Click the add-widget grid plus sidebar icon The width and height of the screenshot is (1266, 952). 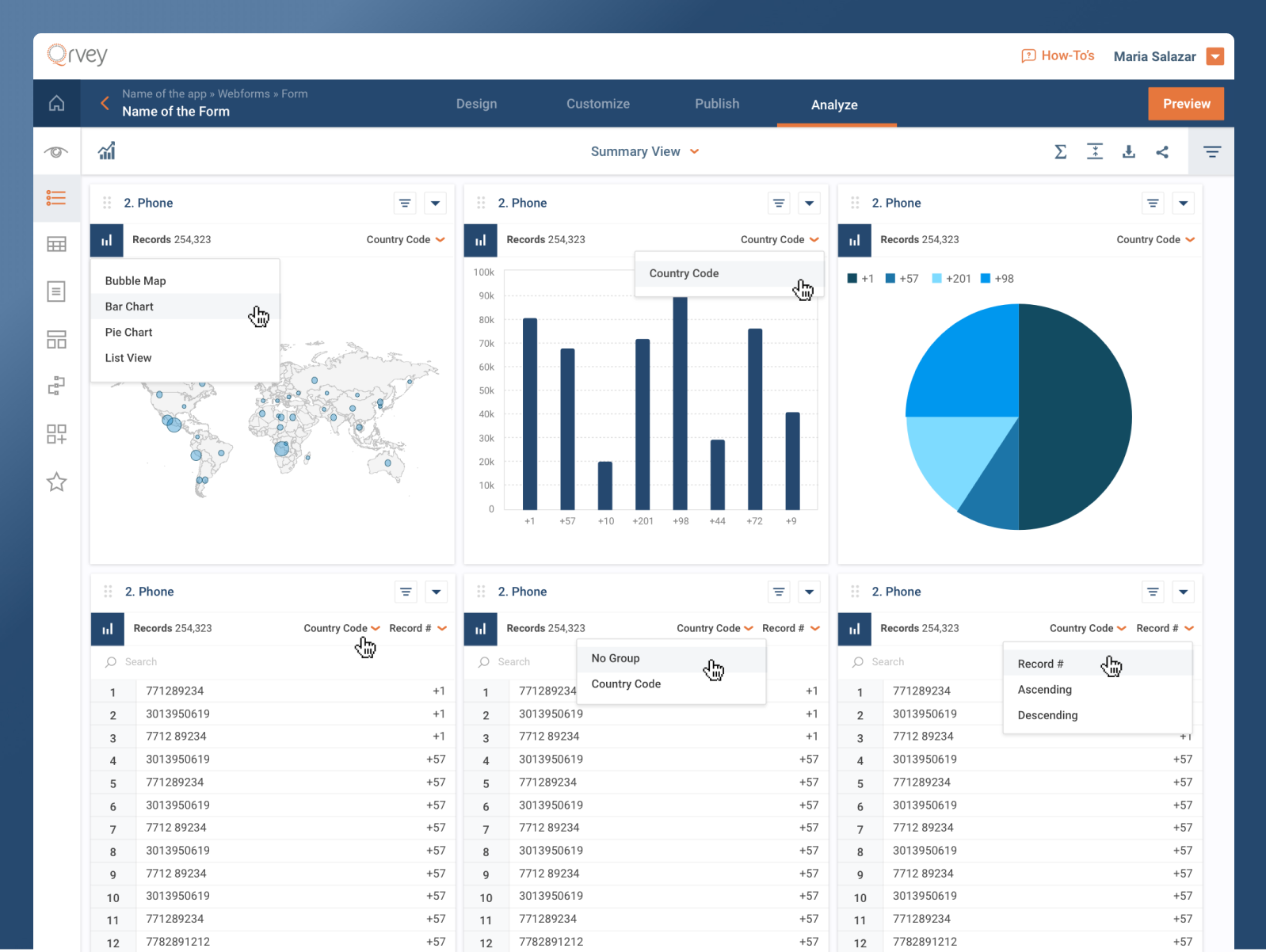(x=56, y=434)
